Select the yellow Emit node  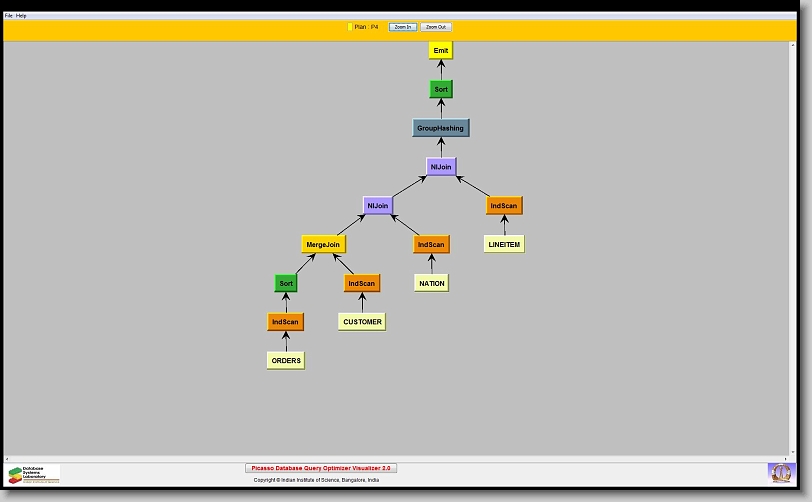point(441,50)
